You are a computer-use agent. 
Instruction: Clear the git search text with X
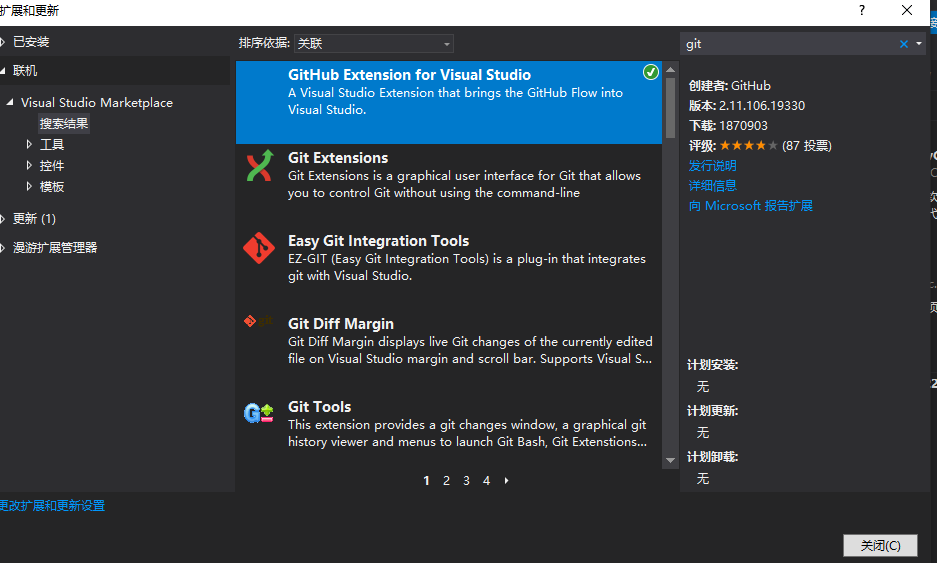coord(904,44)
